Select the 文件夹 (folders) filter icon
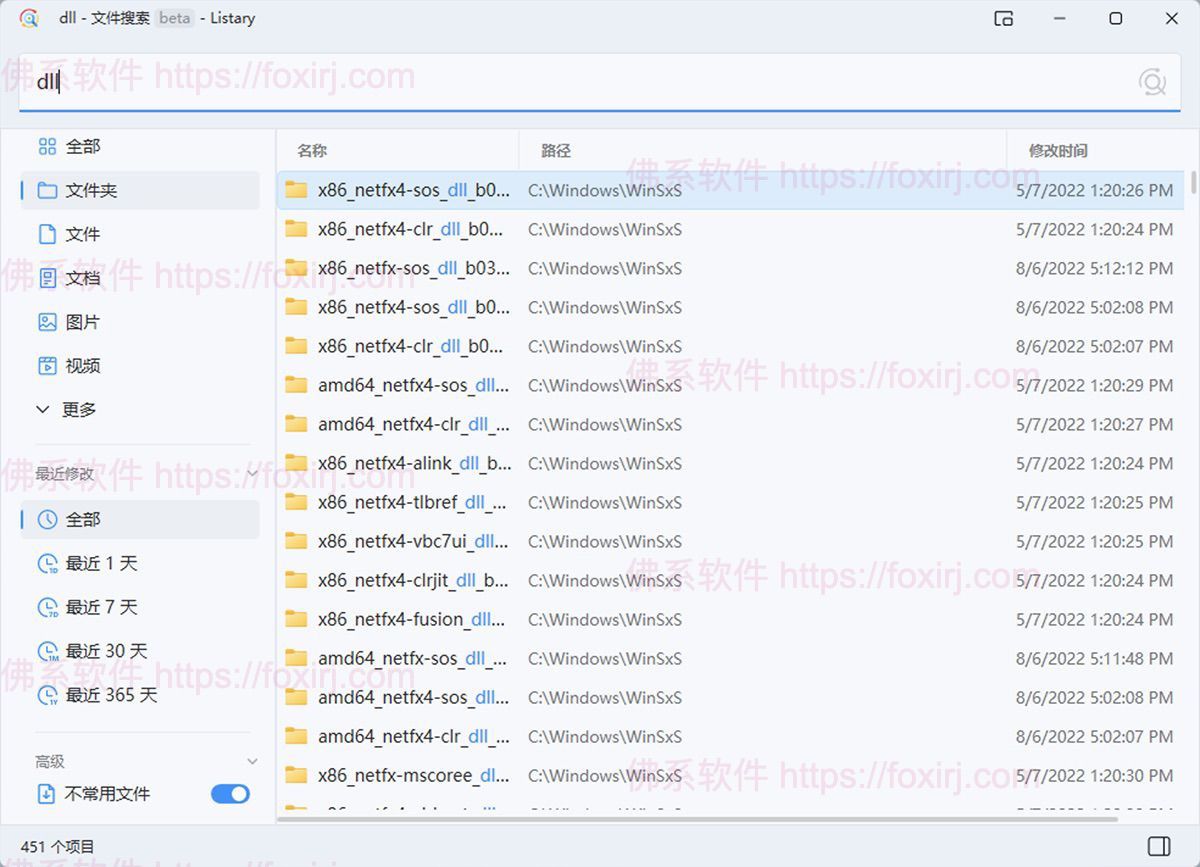The height and width of the screenshot is (867, 1200). tap(46, 190)
